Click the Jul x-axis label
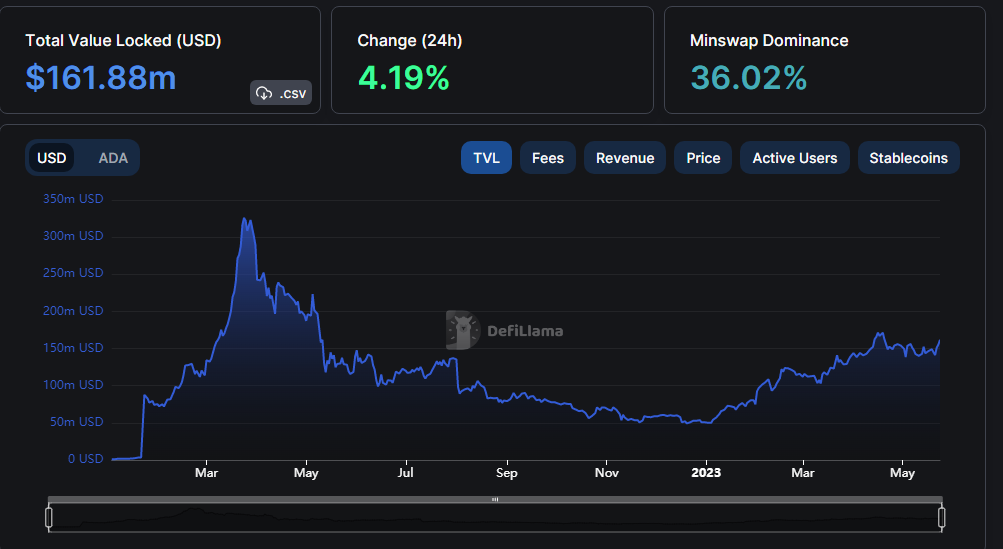The width and height of the screenshot is (1003, 549). click(406, 473)
